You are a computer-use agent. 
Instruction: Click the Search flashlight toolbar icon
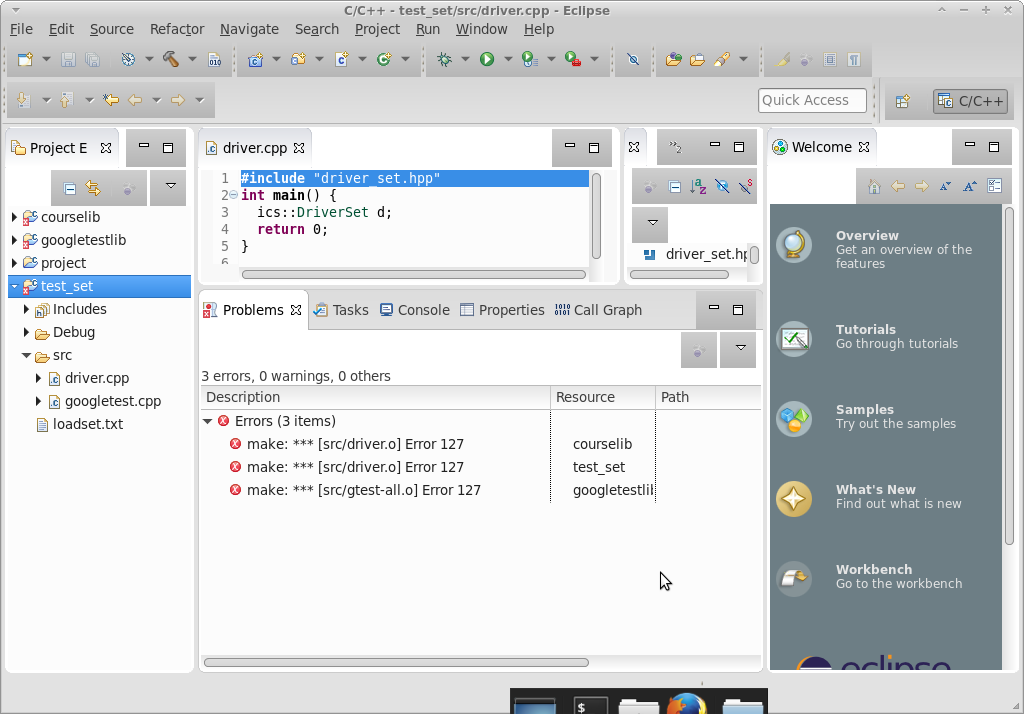point(722,59)
